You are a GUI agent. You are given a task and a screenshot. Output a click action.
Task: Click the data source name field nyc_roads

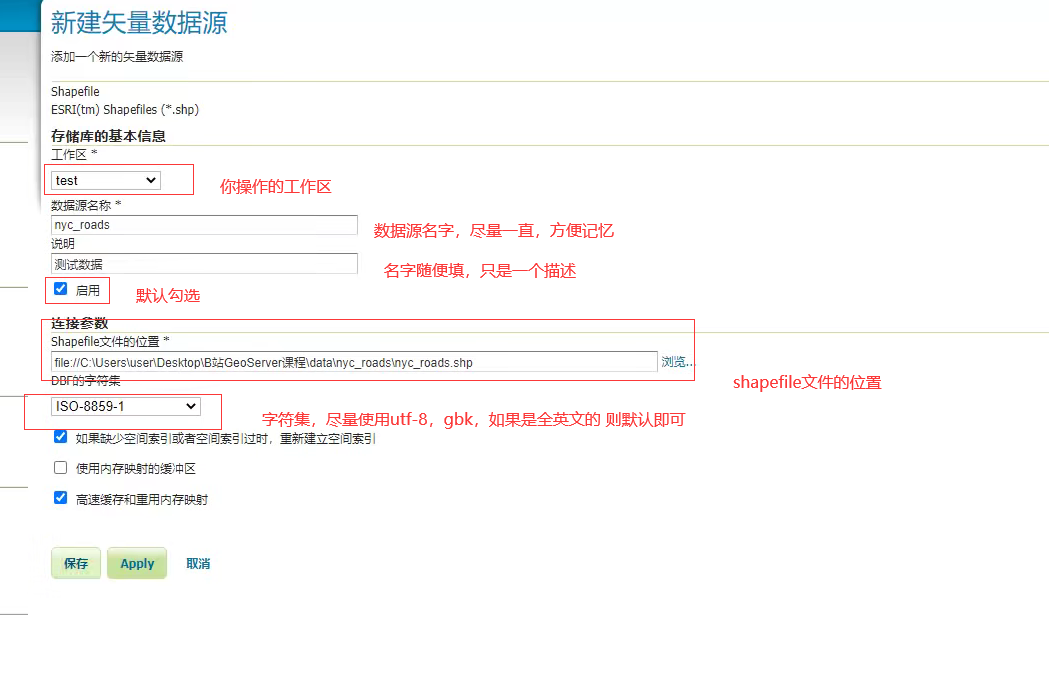204,225
